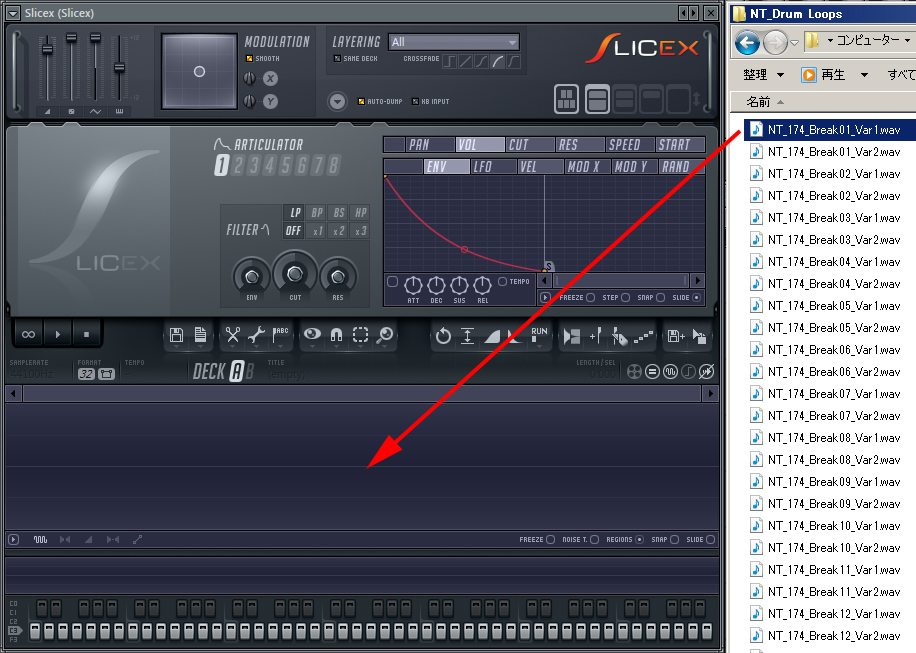Toggle loop playback in Slicex transport
The height and width of the screenshot is (653, 916).
[28, 335]
